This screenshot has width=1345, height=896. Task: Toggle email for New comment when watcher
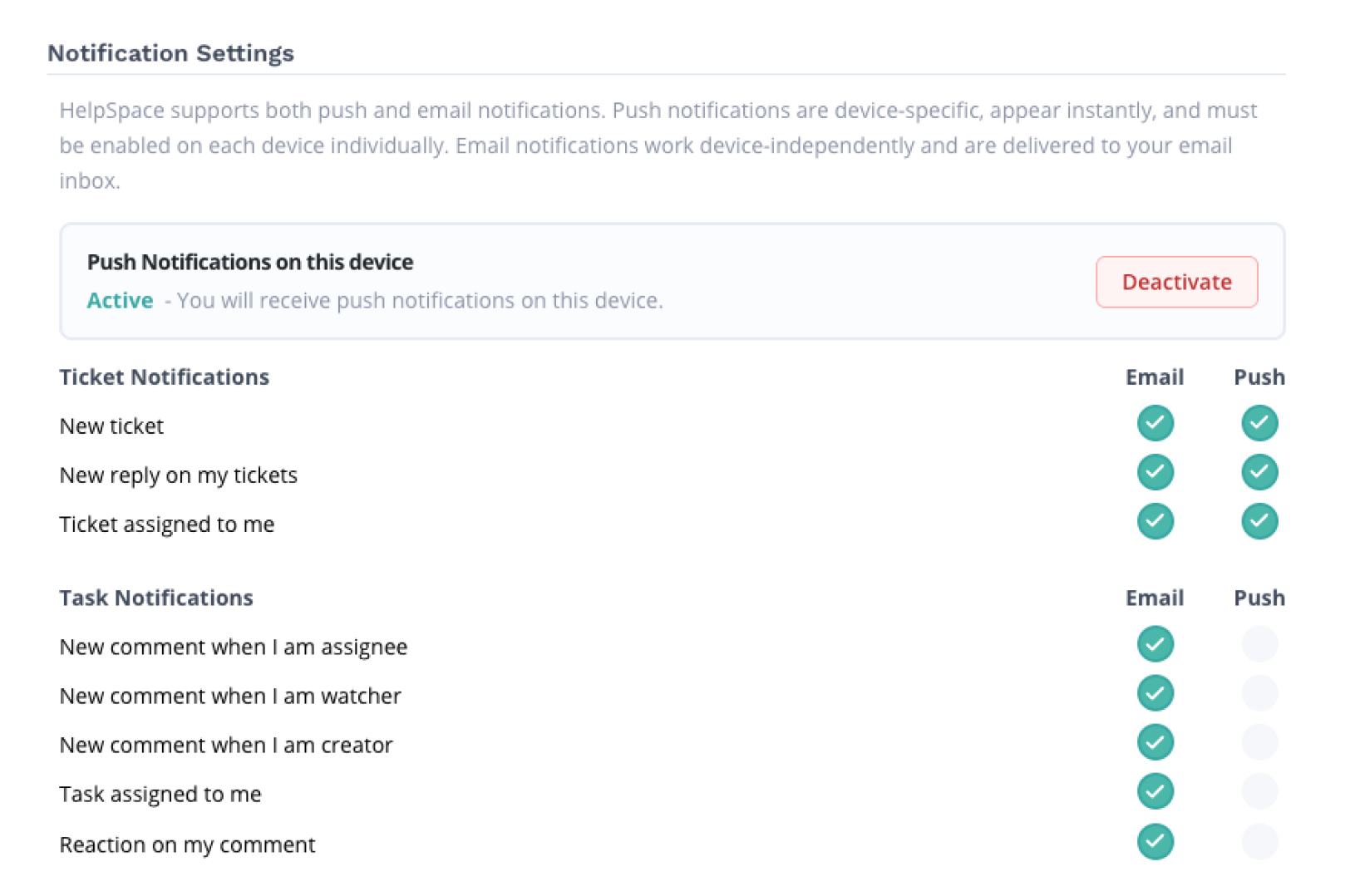(x=1155, y=693)
